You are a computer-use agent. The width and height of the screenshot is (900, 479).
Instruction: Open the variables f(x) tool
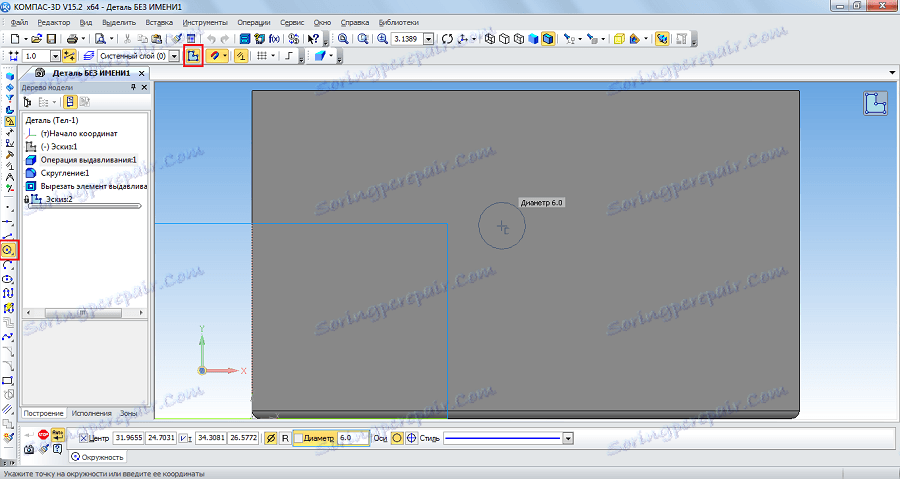274,38
